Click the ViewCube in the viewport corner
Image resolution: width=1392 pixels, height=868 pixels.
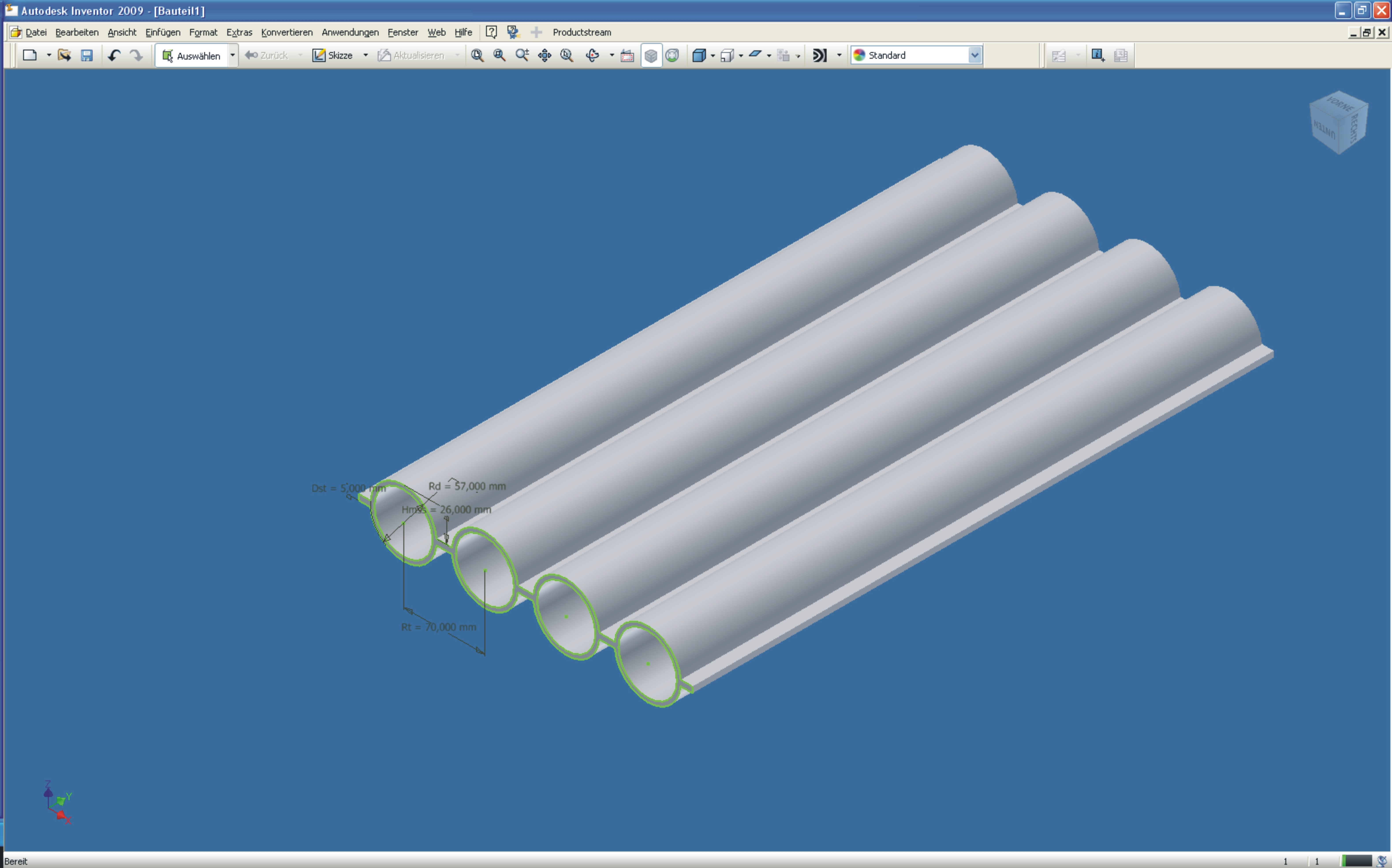pyautogui.click(x=1339, y=122)
